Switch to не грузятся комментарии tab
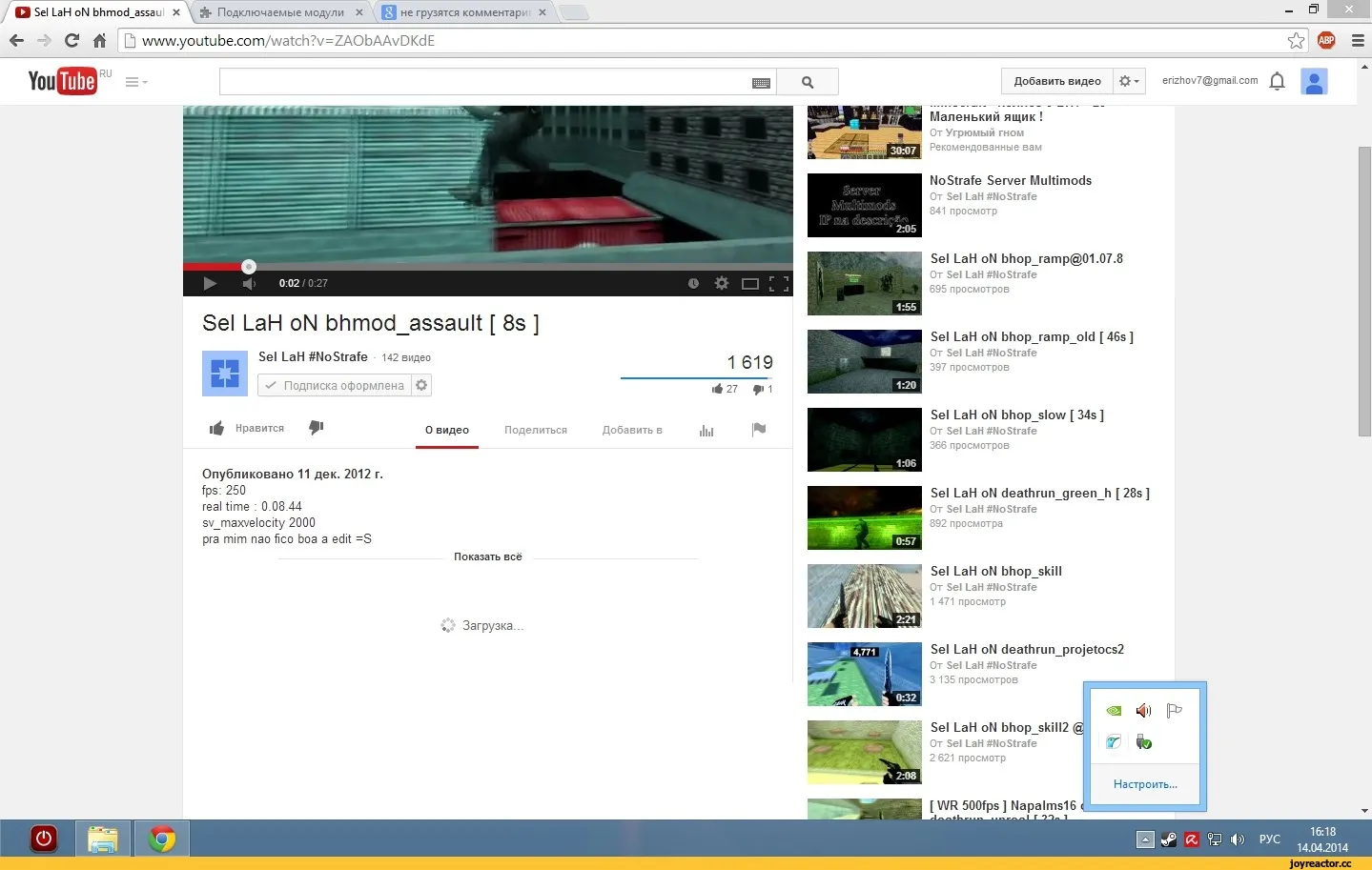This screenshot has height=870, width=1372. coord(465,12)
